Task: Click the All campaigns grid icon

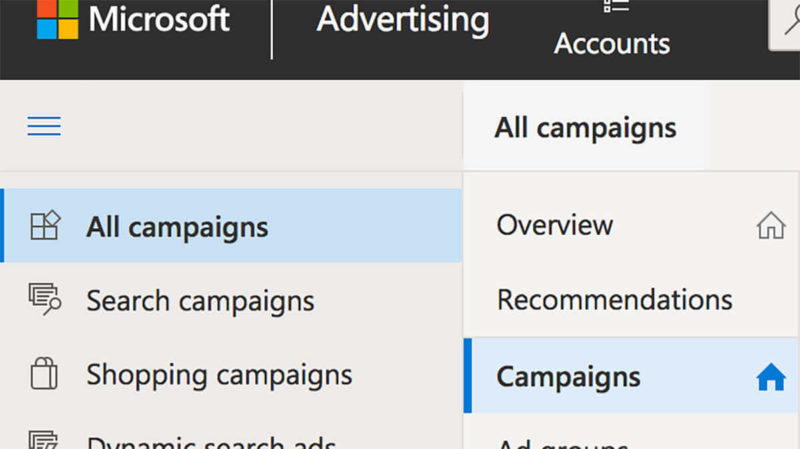Action: 45,225
